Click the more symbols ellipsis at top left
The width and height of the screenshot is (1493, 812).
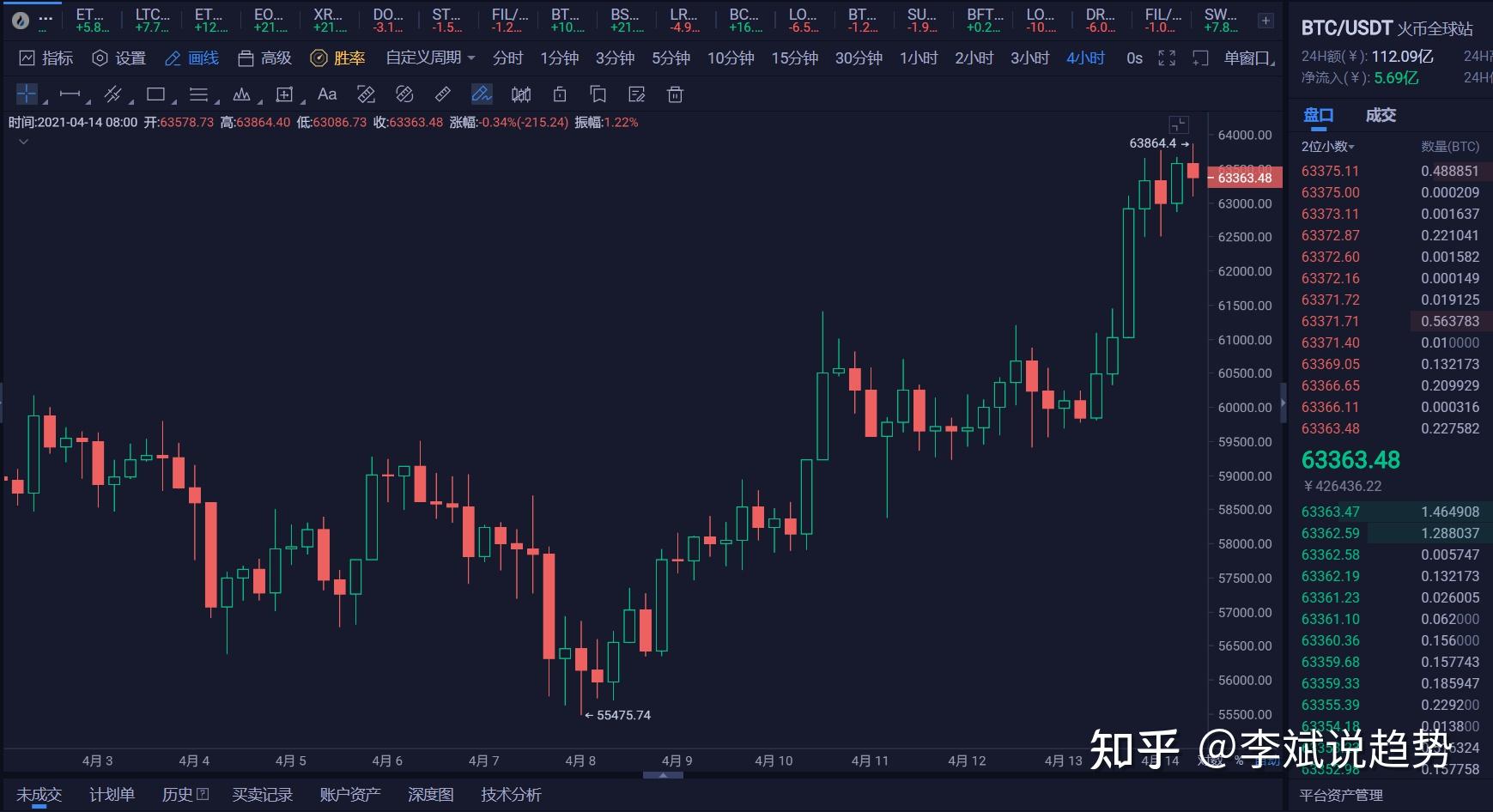click(46, 19)
